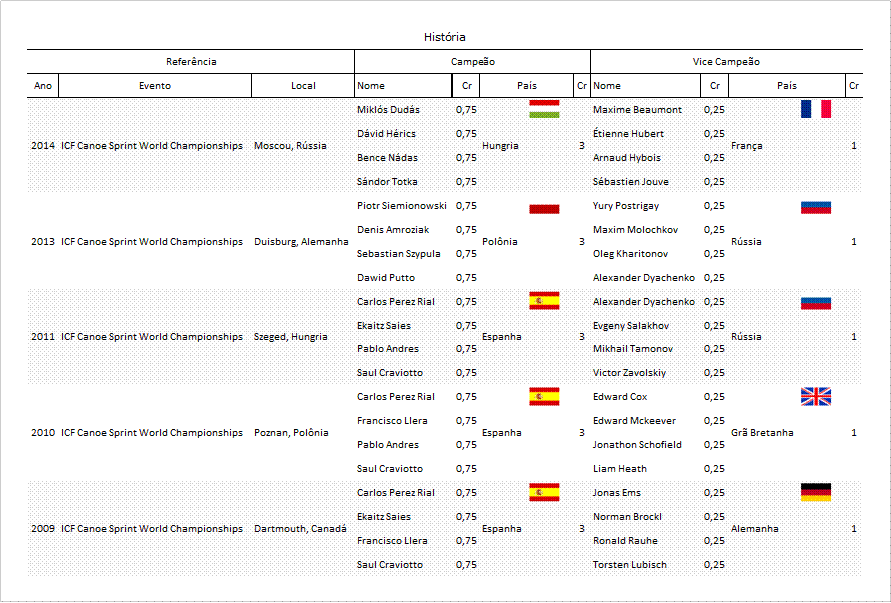The width and height of the screenshot is (891, 603).
Task: Select the 2010 year cell
Action: tap(43, 433)
